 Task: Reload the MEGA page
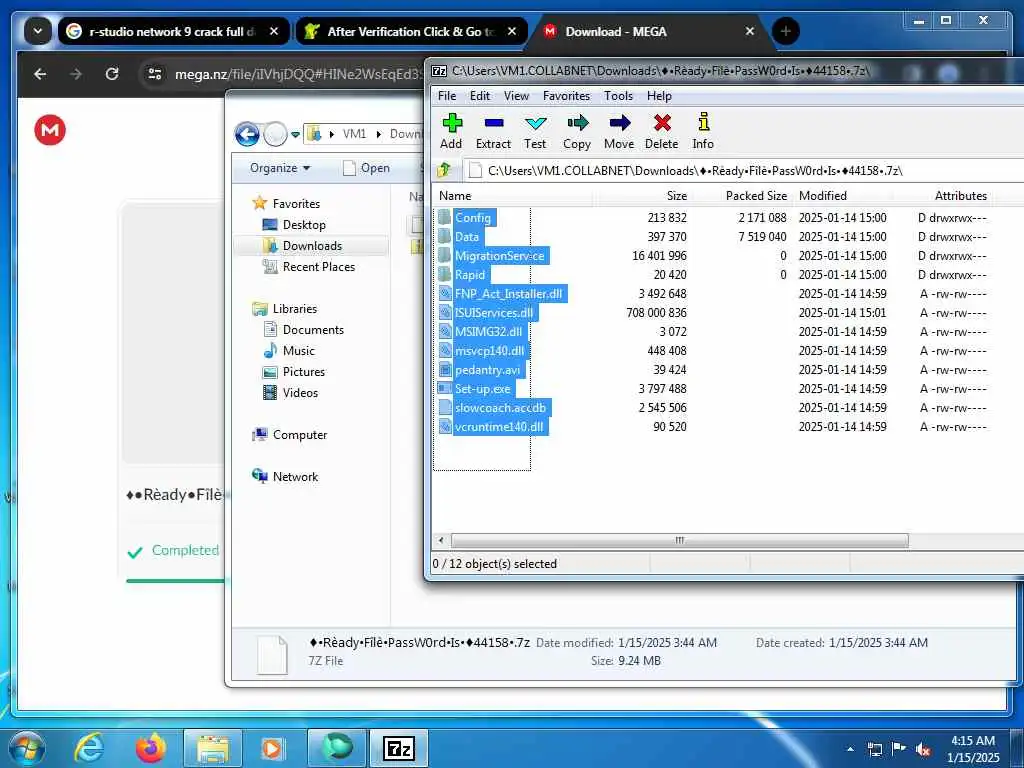click(x=112, y=74)
